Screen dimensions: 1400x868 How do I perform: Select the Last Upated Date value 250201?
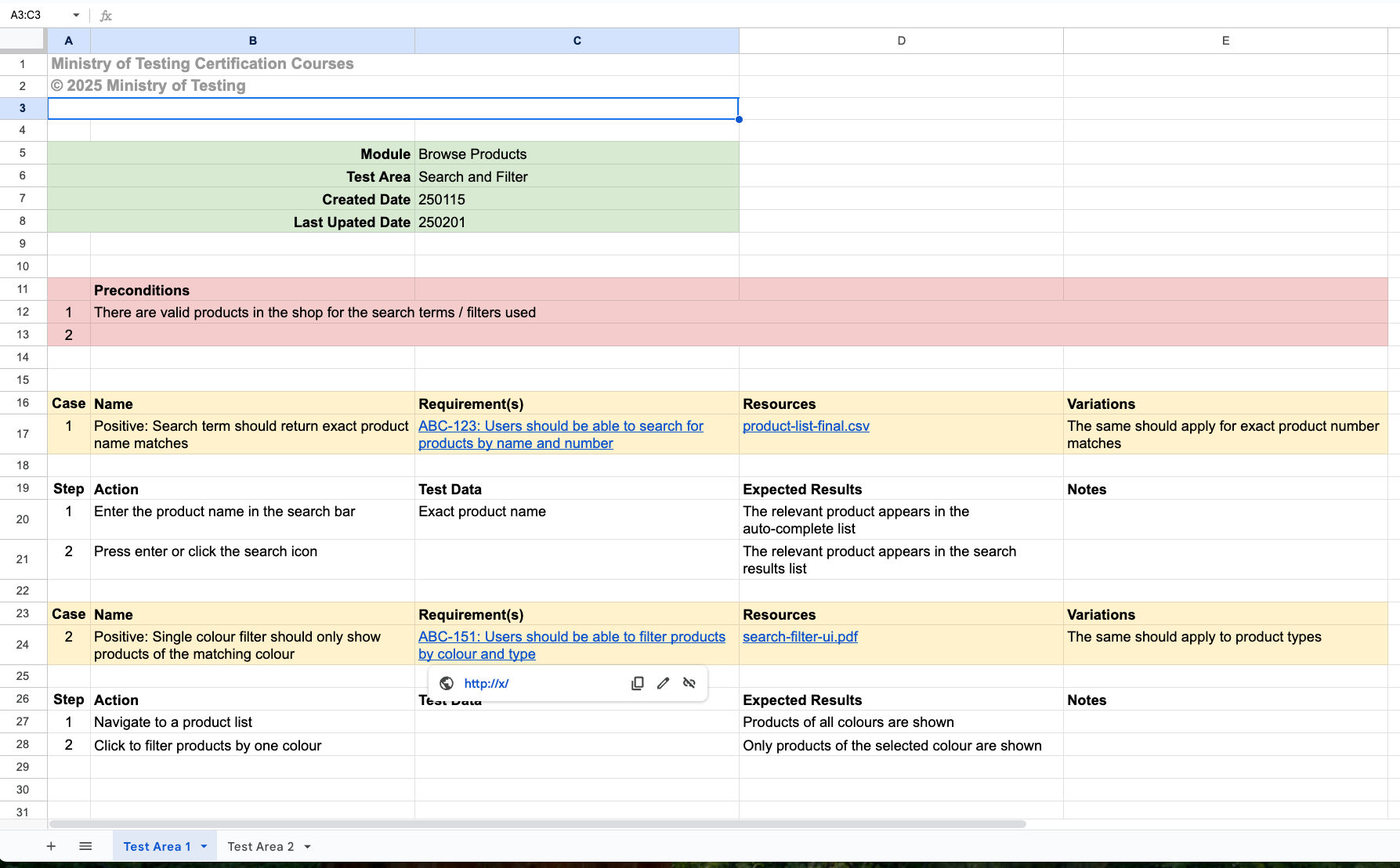click(577, 222)
